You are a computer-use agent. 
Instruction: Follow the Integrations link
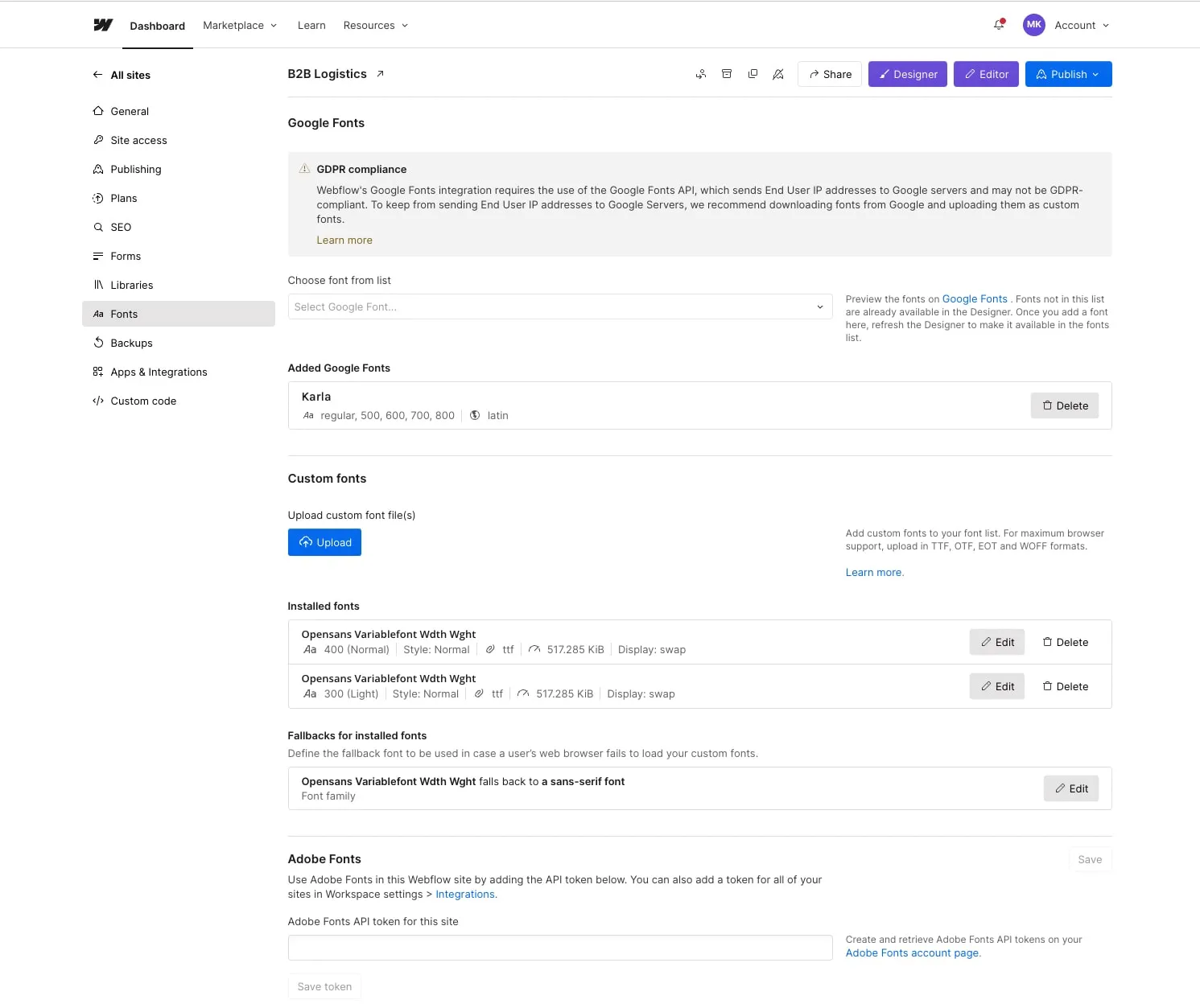pos(467,894)
